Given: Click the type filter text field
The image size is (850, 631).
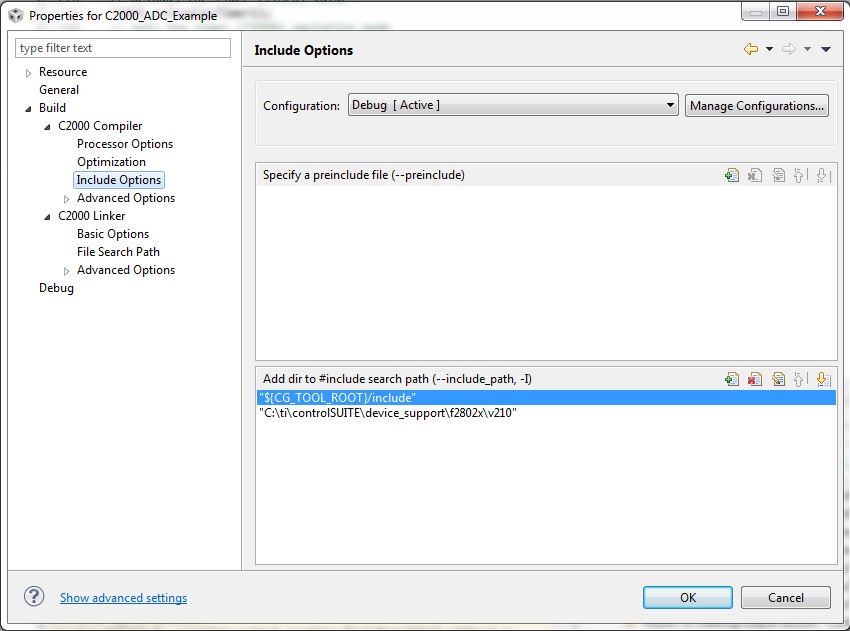Looking at the screenshot, I should coord(122,47).
